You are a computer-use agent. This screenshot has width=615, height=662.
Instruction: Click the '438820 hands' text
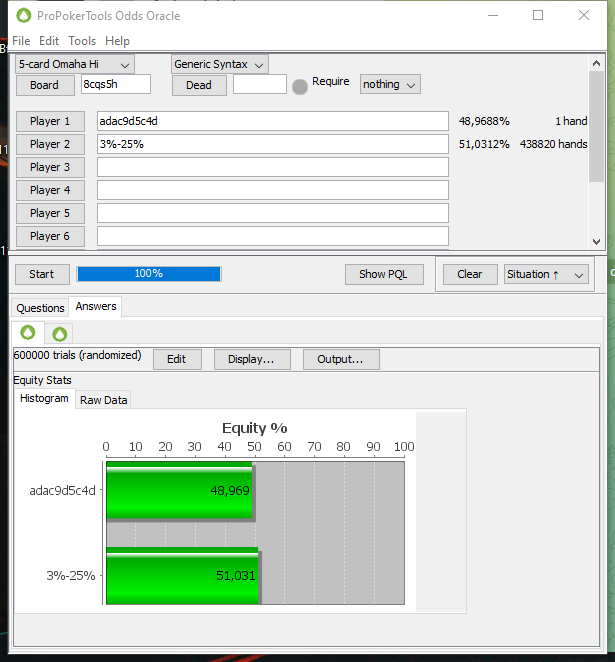click(553, 144)
